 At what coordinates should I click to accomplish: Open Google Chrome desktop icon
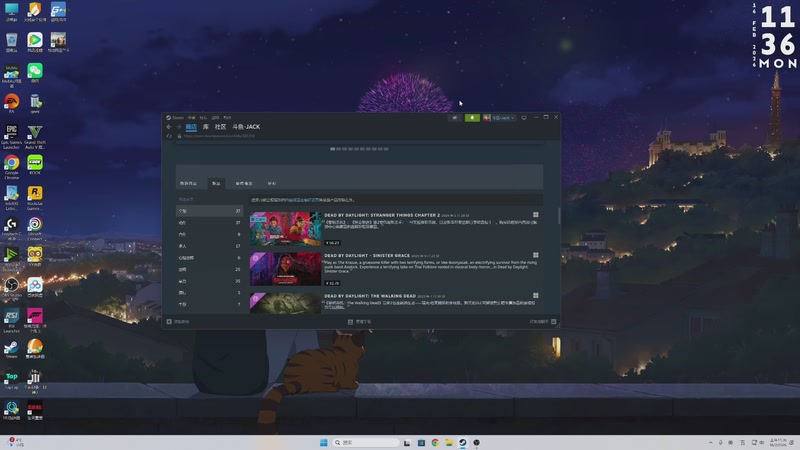coord(11,167)
